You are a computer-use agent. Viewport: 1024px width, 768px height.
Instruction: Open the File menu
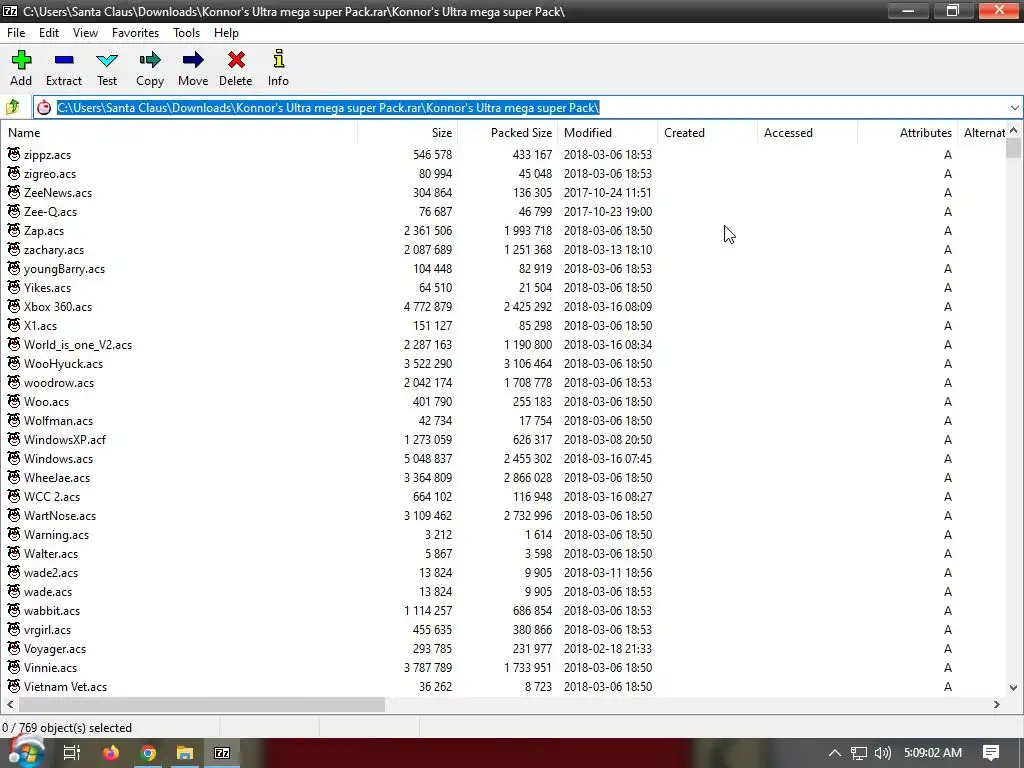pyautogui.click(x=16, y=33)
